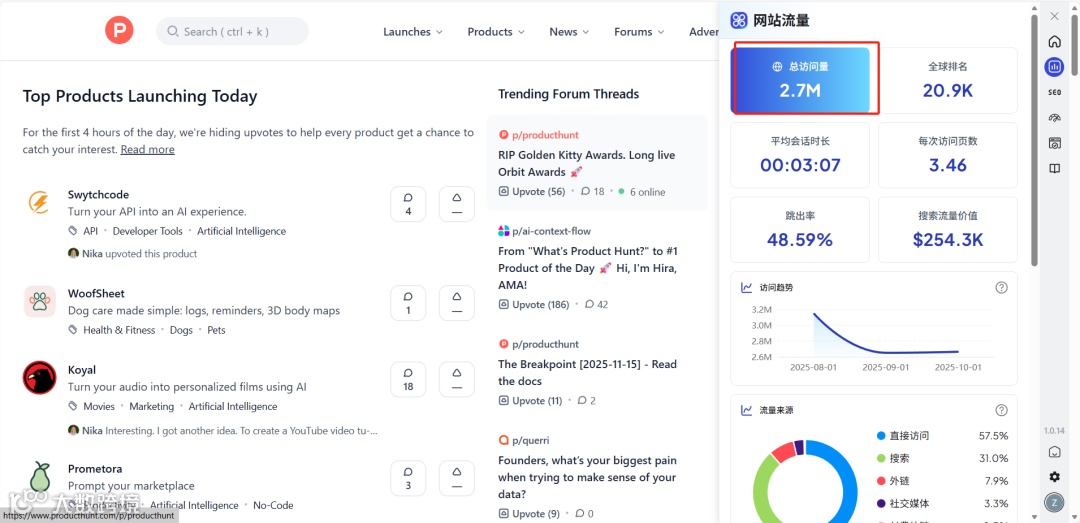Open the Dogs tag under WoofSheet
The height and width of the screenshot is (523, 1080).
181,330
